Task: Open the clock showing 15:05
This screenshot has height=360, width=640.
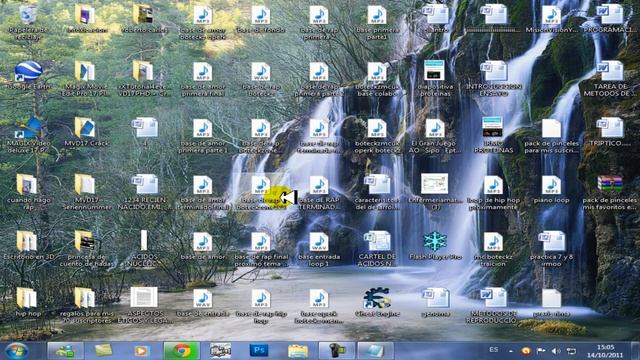Action: (x=605, y=351)
